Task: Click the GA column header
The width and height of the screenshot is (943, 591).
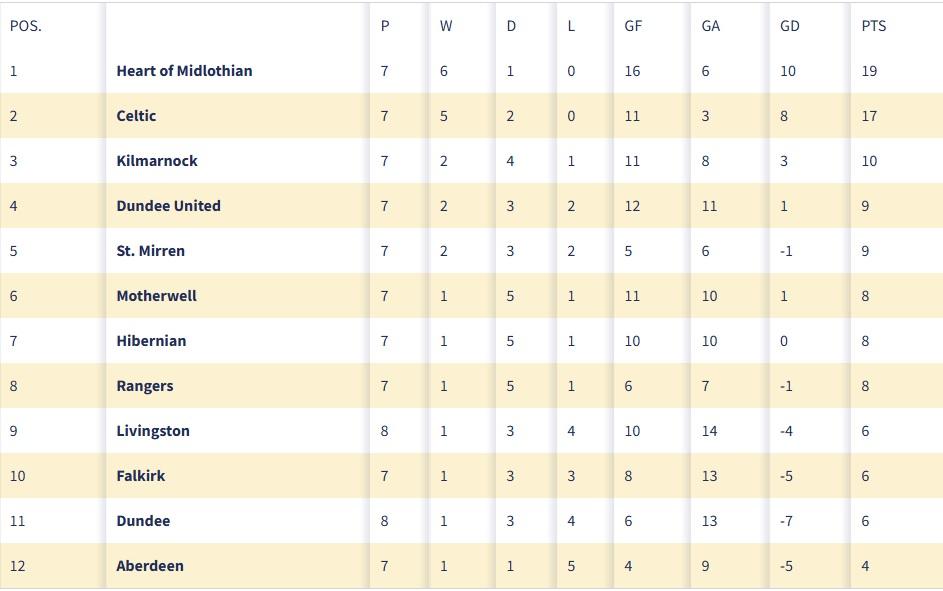Action: point(710,26)
